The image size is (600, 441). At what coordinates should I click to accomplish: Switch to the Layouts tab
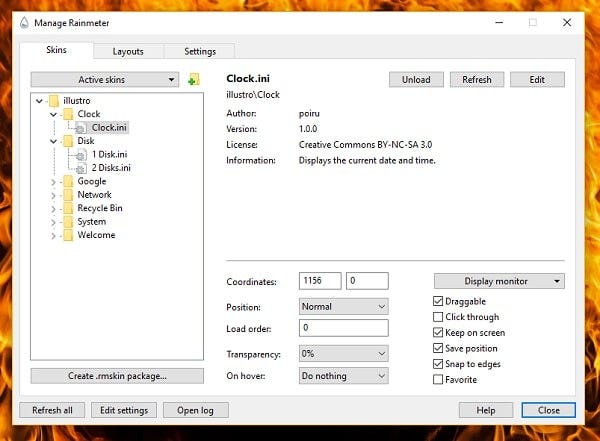click(128, 51)
